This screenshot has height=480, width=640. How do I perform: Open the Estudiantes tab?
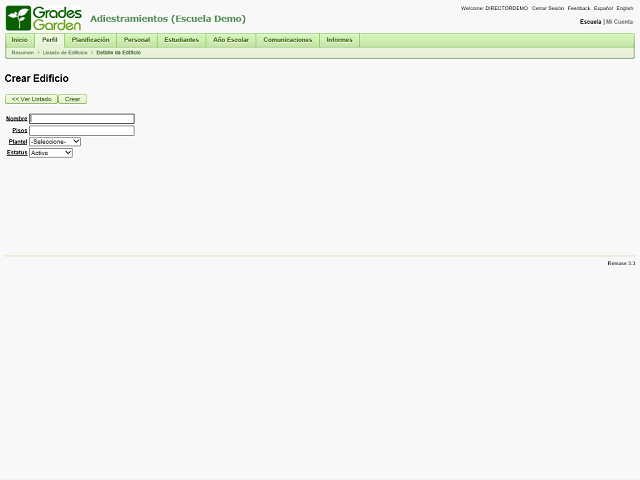pos(182,40)
